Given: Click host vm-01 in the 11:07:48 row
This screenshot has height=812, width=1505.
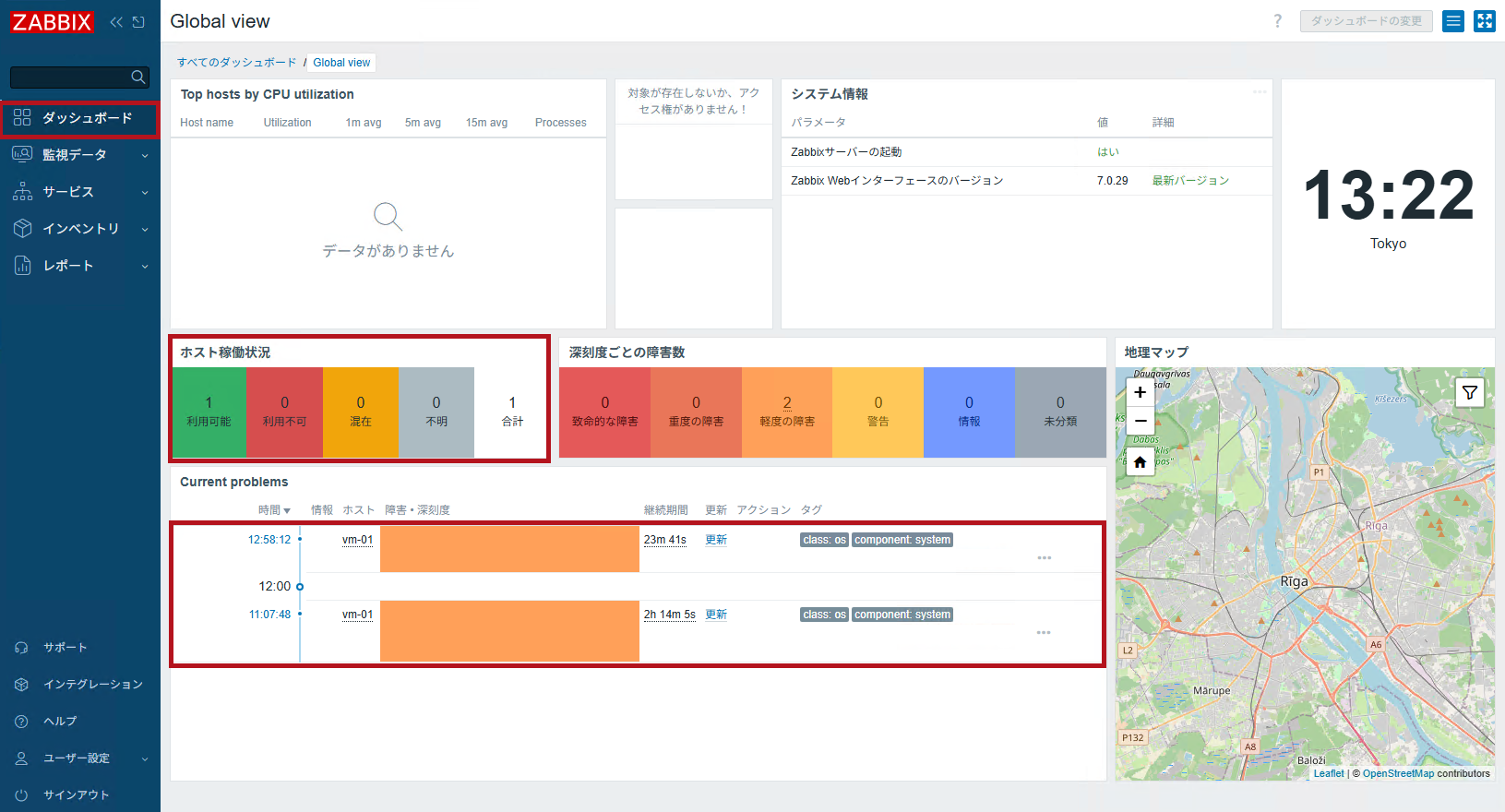Looking at the screenshot, I should coord(358,615).
